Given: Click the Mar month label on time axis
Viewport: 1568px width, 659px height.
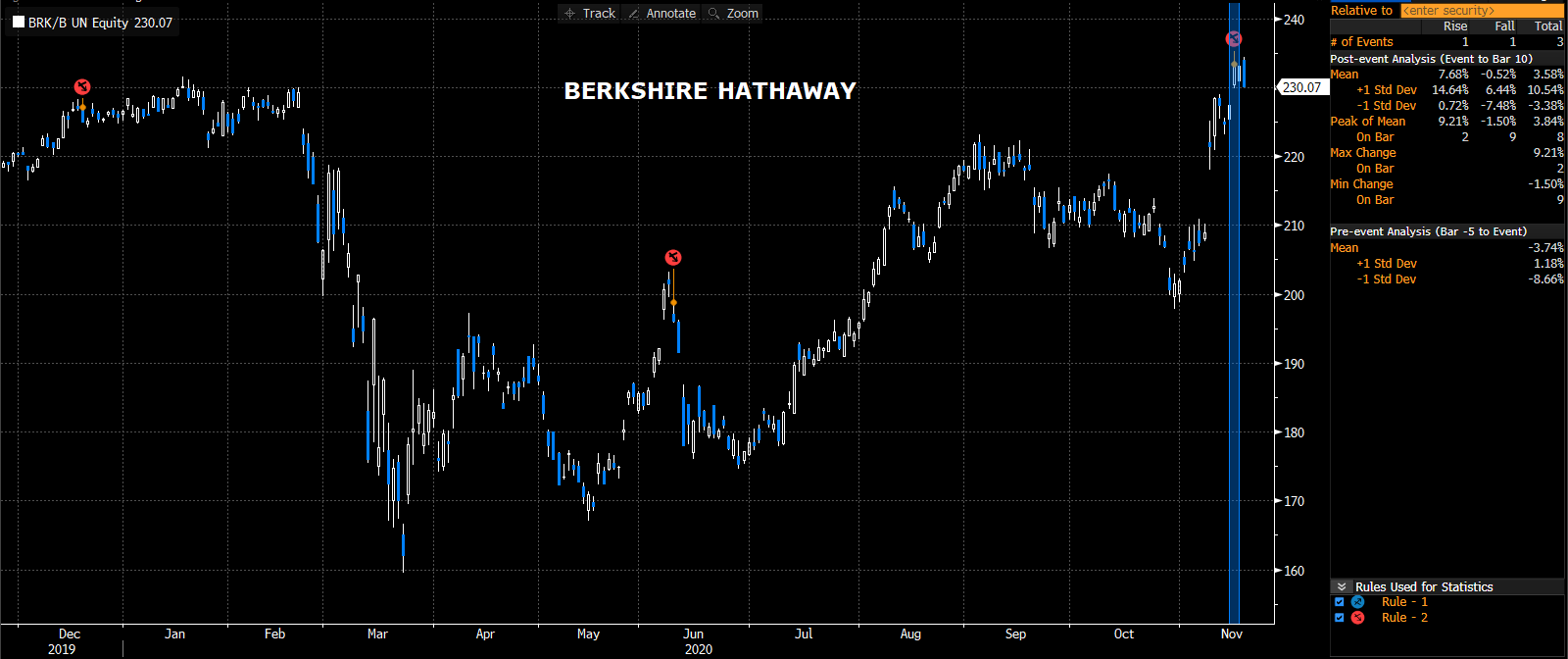Looking at the screenshot, I should (377, 634).
